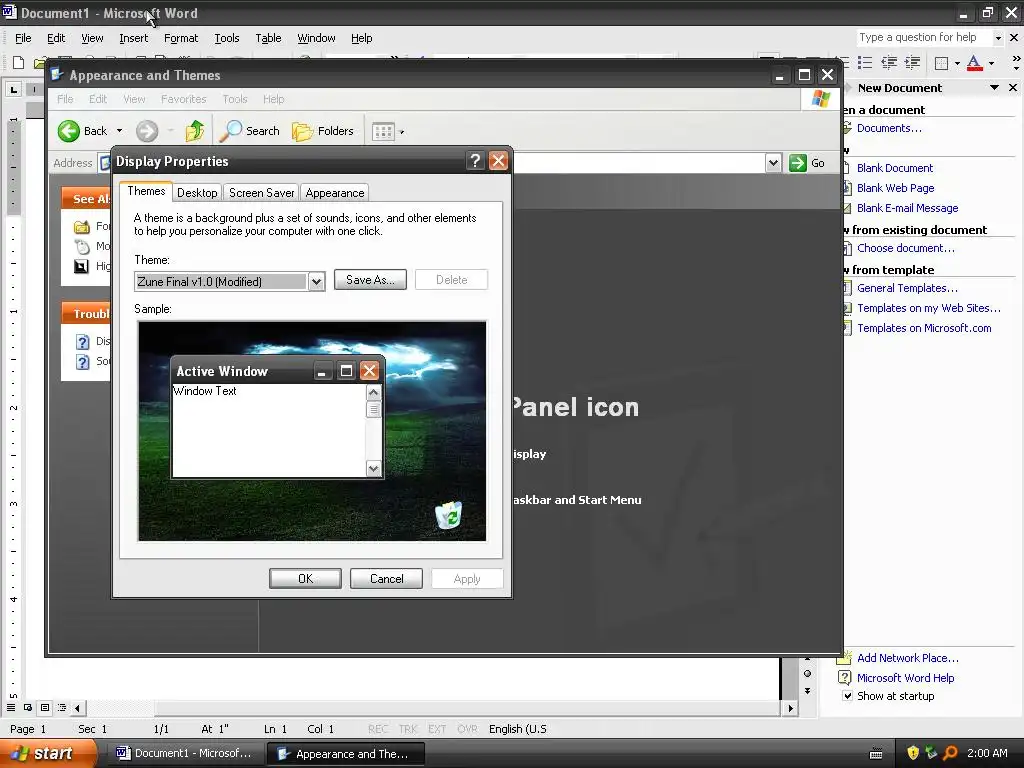Click the security shield icon in system tray

[x=913, y=753]
